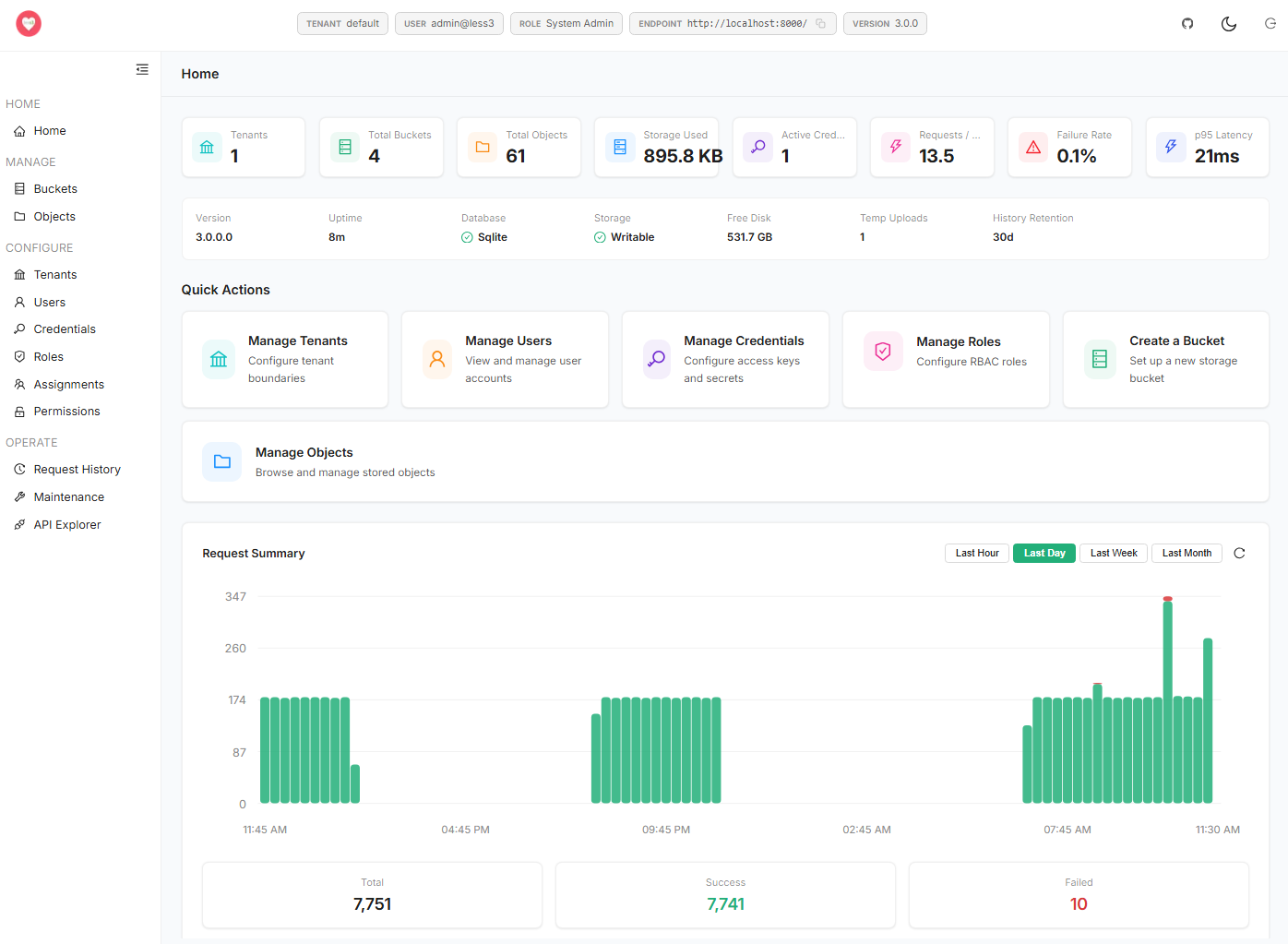Refresh the Request Summary chart
This screenshot has width=1288, height=944.
1239,553
